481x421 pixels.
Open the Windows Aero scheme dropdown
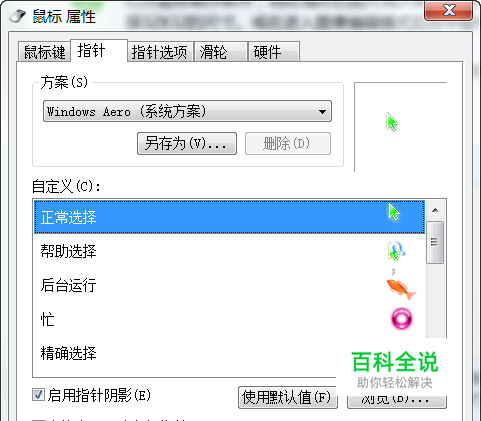point(187,111)
